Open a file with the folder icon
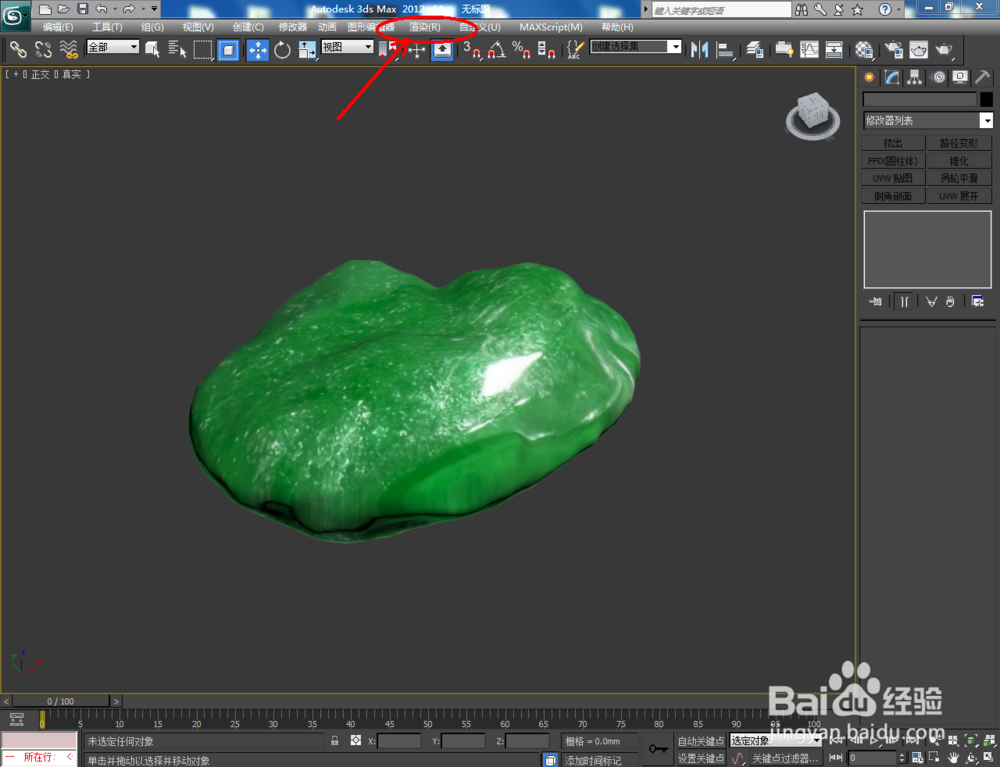Image resolution: width=1000 pixels, height=767 pixels. point(63,9)
